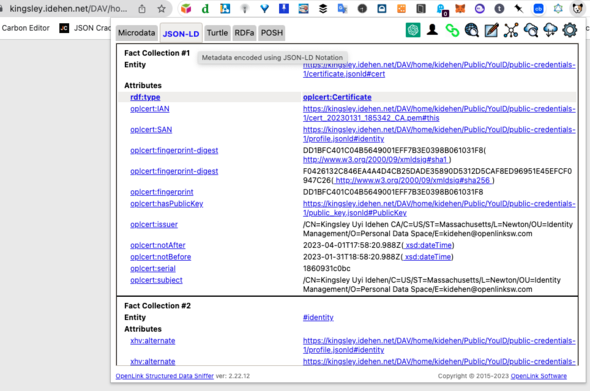Image resolution: width=590 pixels, height=391 pixels.
Task: Click xsd:dateTime link beside notAfter value
Action: [428, 245]
